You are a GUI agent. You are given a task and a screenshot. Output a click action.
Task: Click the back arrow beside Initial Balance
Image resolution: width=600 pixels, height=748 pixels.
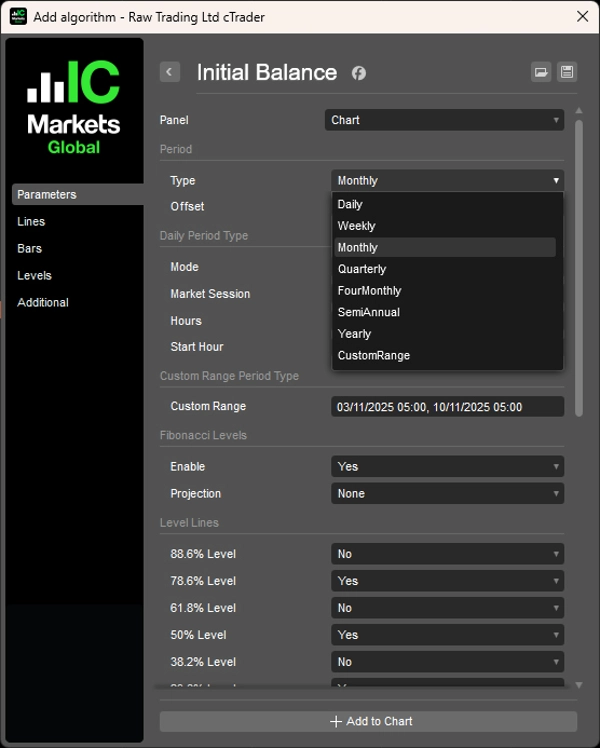pos(170,72)
